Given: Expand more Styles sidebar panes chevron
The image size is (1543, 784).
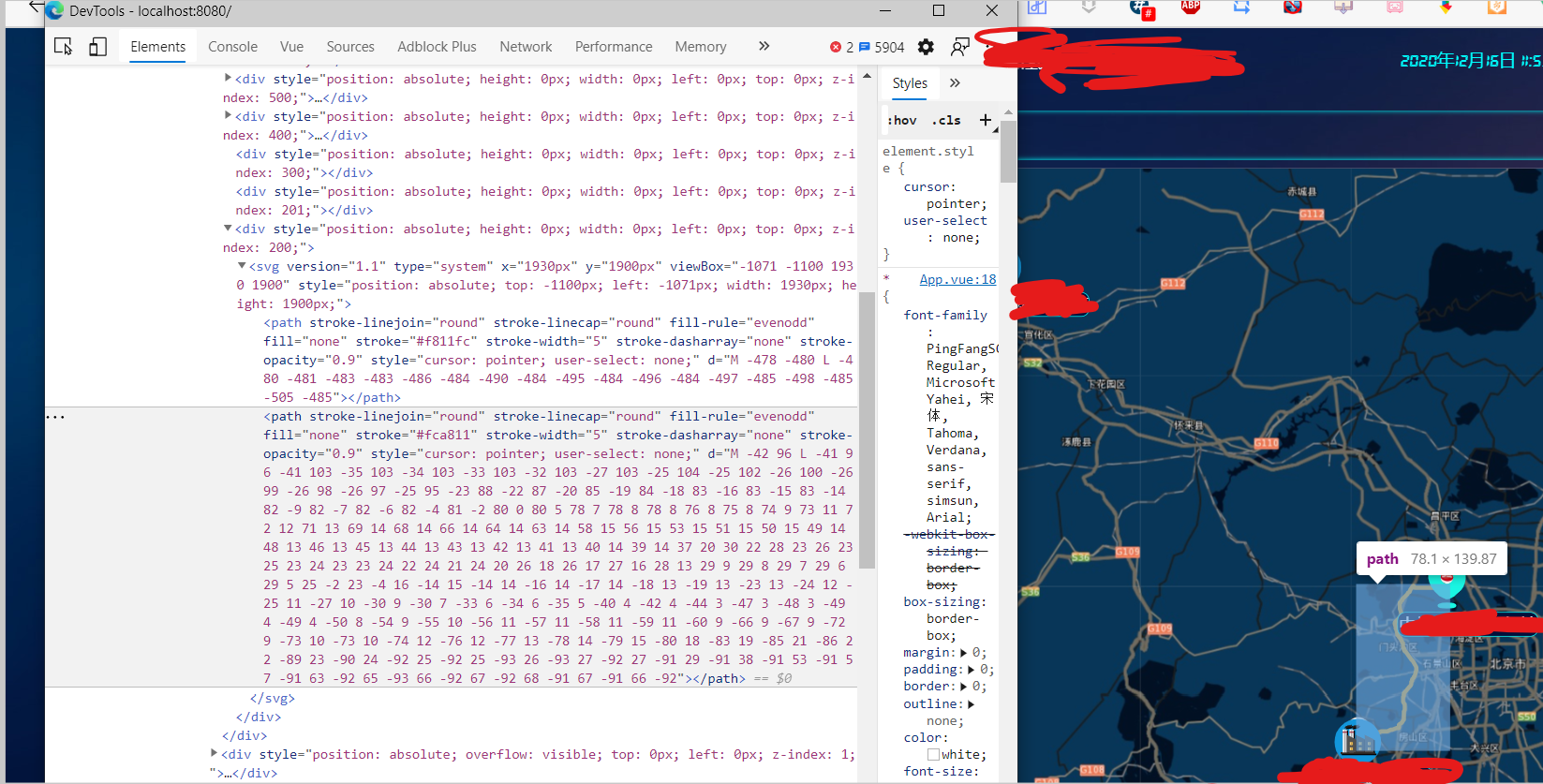Looking at the screenshot, I should coord(955,82).
